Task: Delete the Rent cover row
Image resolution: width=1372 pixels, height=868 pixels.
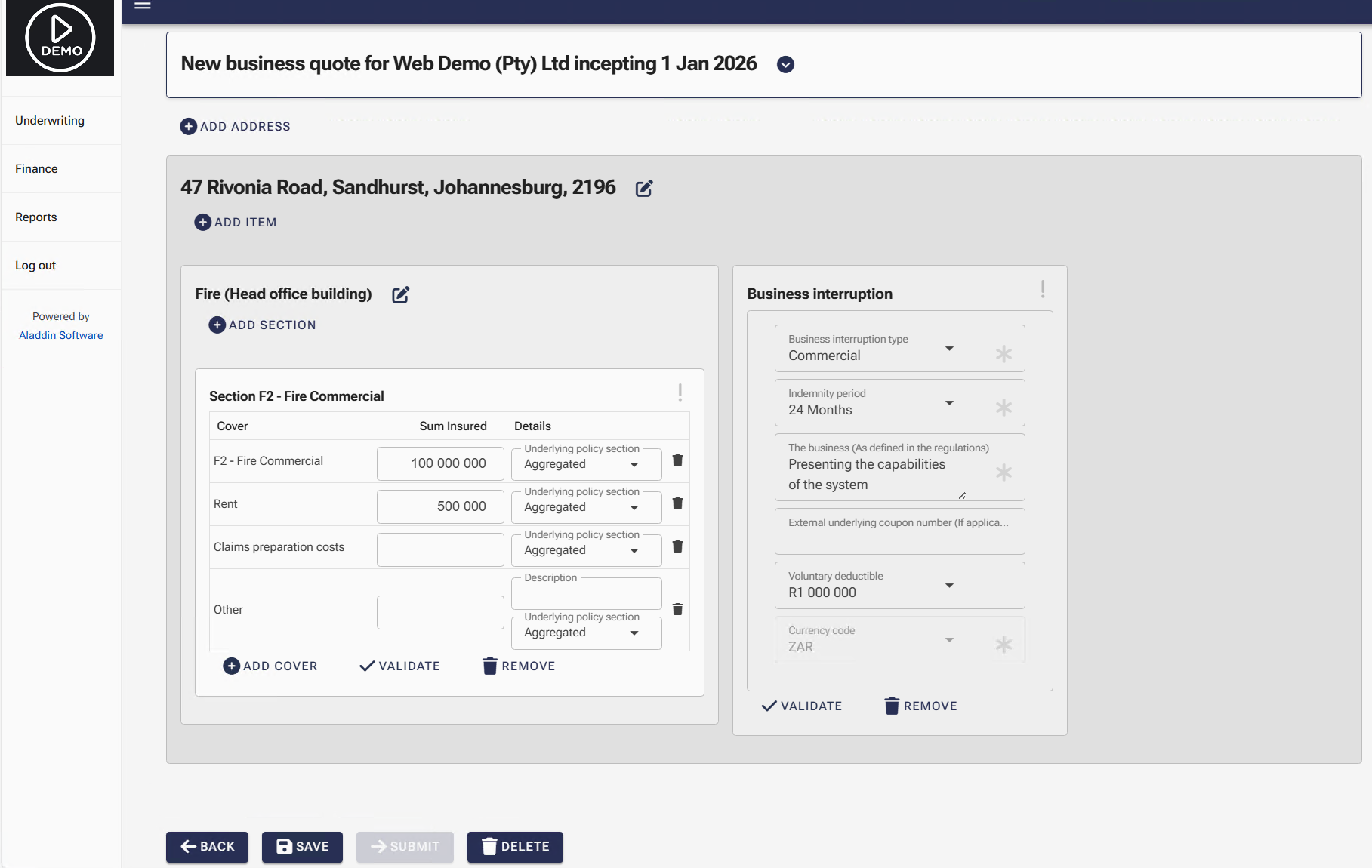Action: click(x=677, y=503)
